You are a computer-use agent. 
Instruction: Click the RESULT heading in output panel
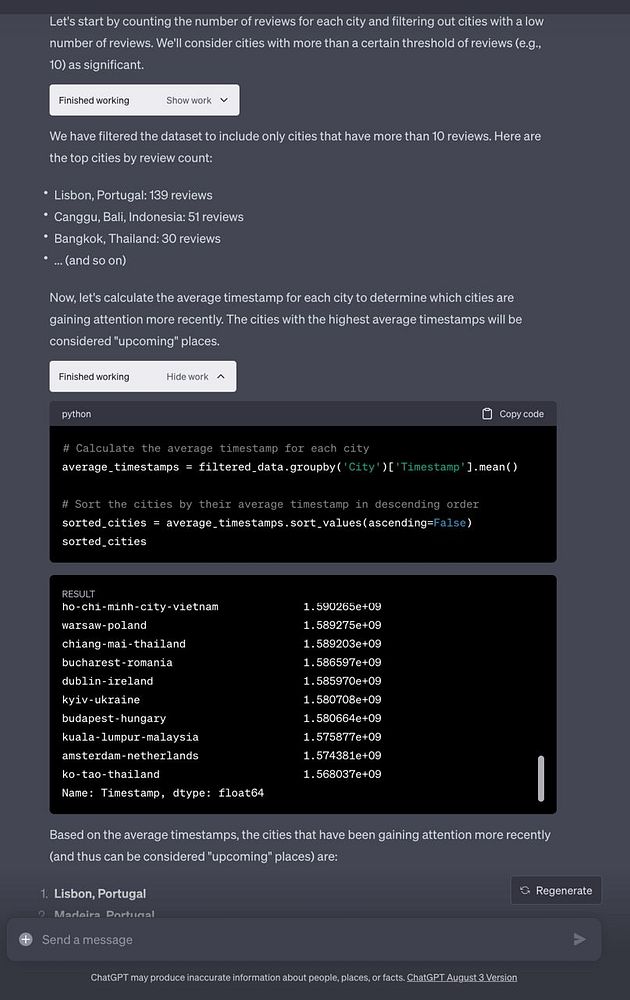point(78,594)
